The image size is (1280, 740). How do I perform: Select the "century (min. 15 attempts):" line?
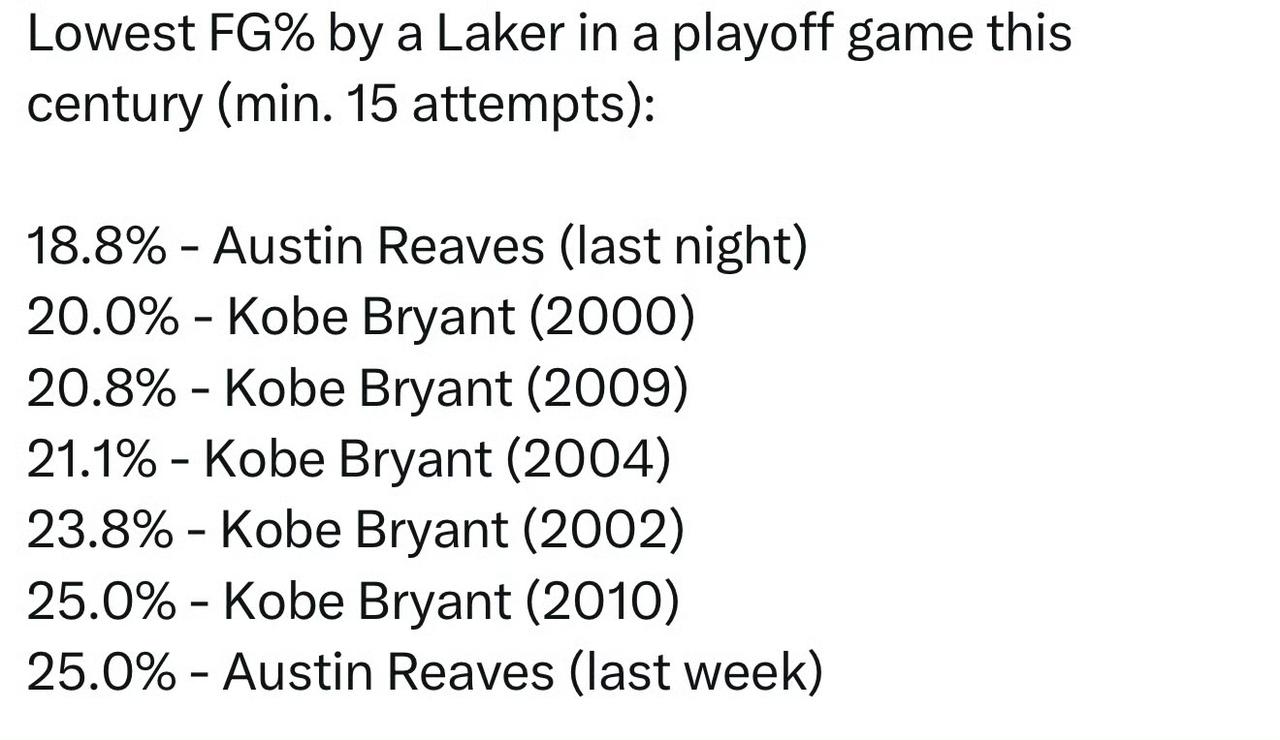point(341,105)
